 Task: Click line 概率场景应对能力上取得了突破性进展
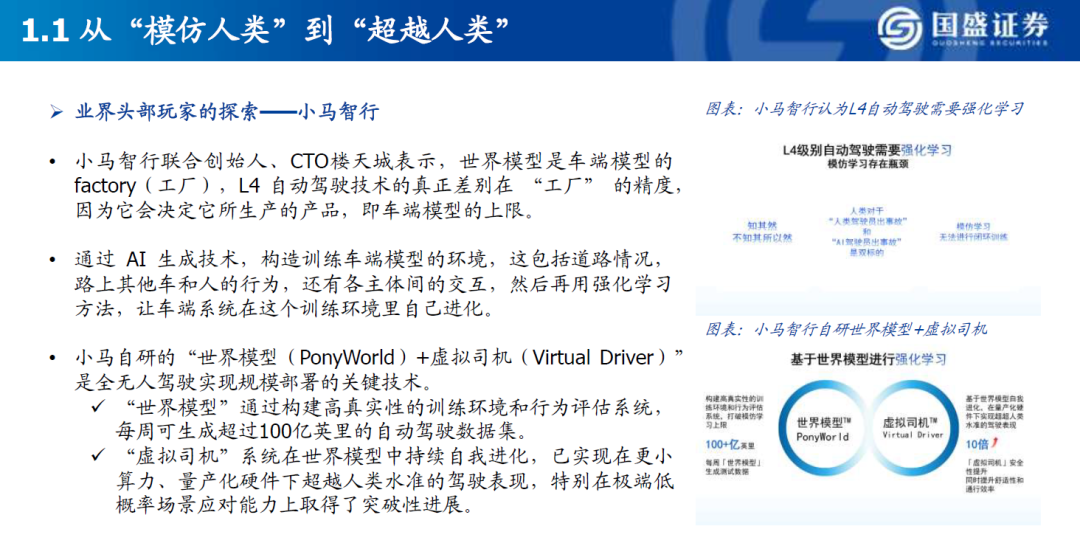pyautogui.click(x=294, y=505)
